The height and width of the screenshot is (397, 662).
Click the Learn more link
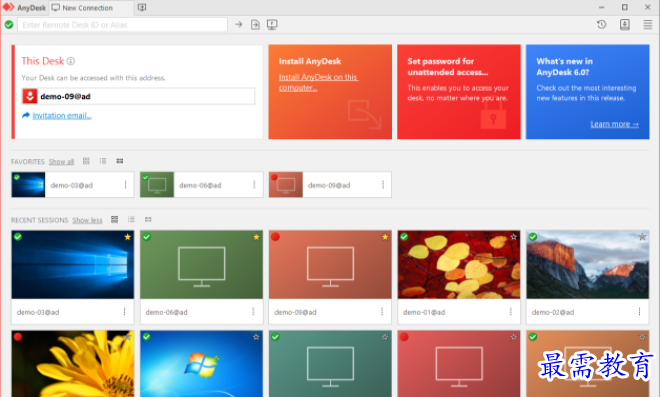click(614, 124)
